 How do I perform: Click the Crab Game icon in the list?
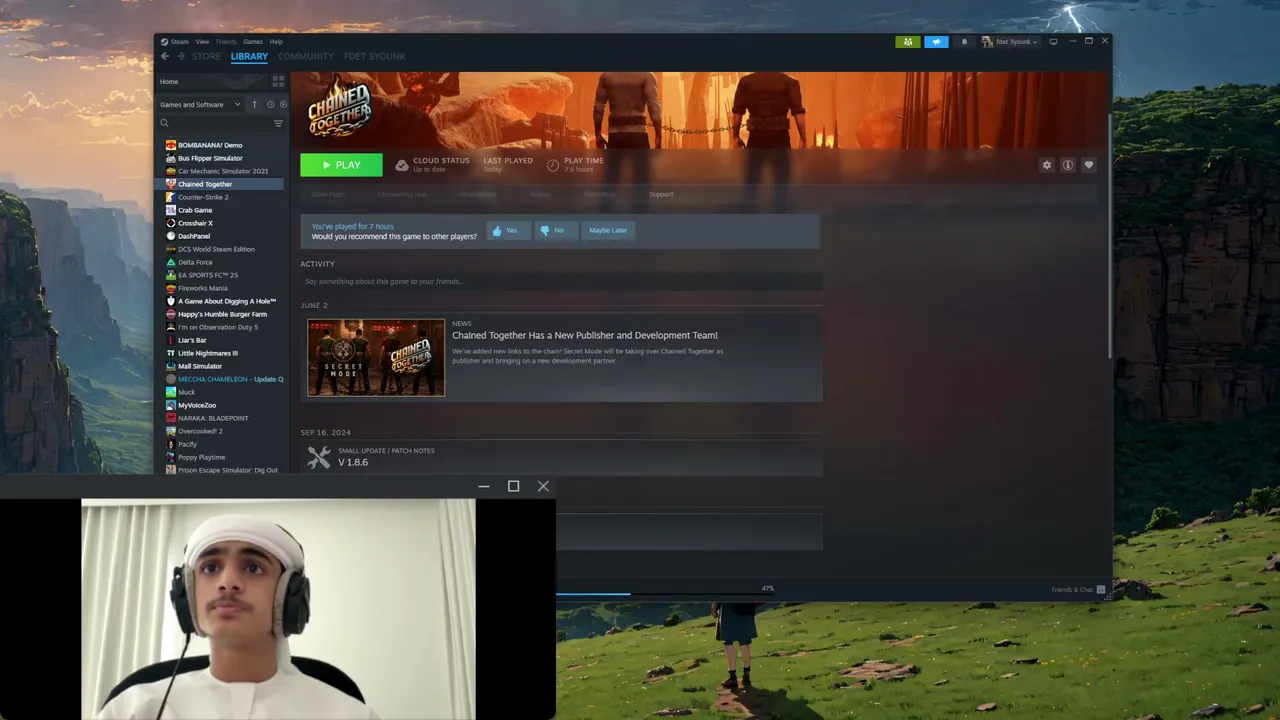[x=171, y=210]
